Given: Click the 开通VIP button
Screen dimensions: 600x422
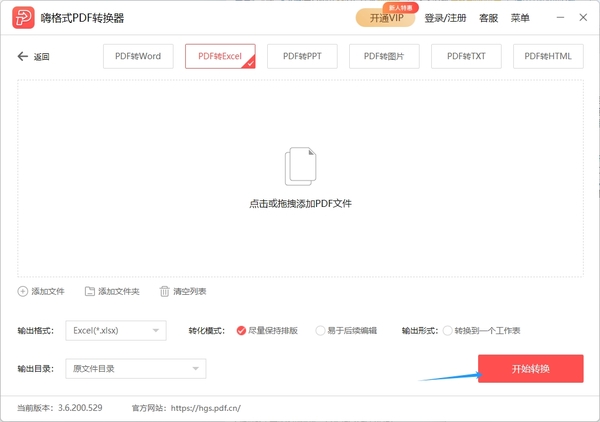Looking at the screenshot, I should click(384, 19).
